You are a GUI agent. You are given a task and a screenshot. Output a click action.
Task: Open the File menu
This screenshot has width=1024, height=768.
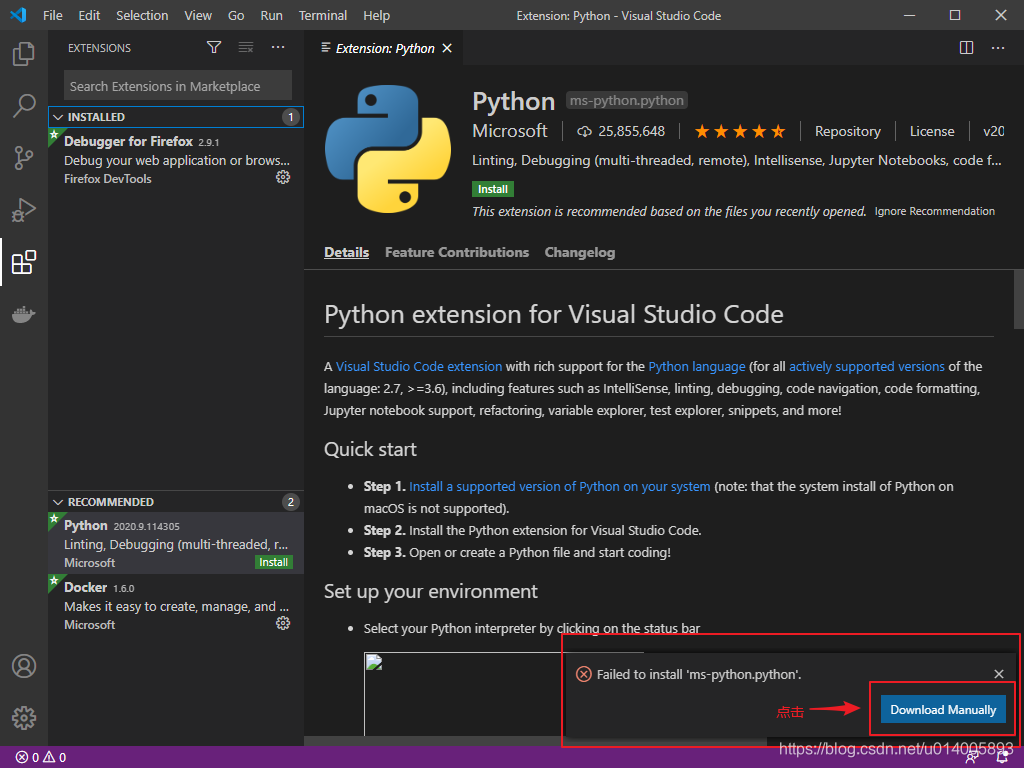tap(52, 15)
